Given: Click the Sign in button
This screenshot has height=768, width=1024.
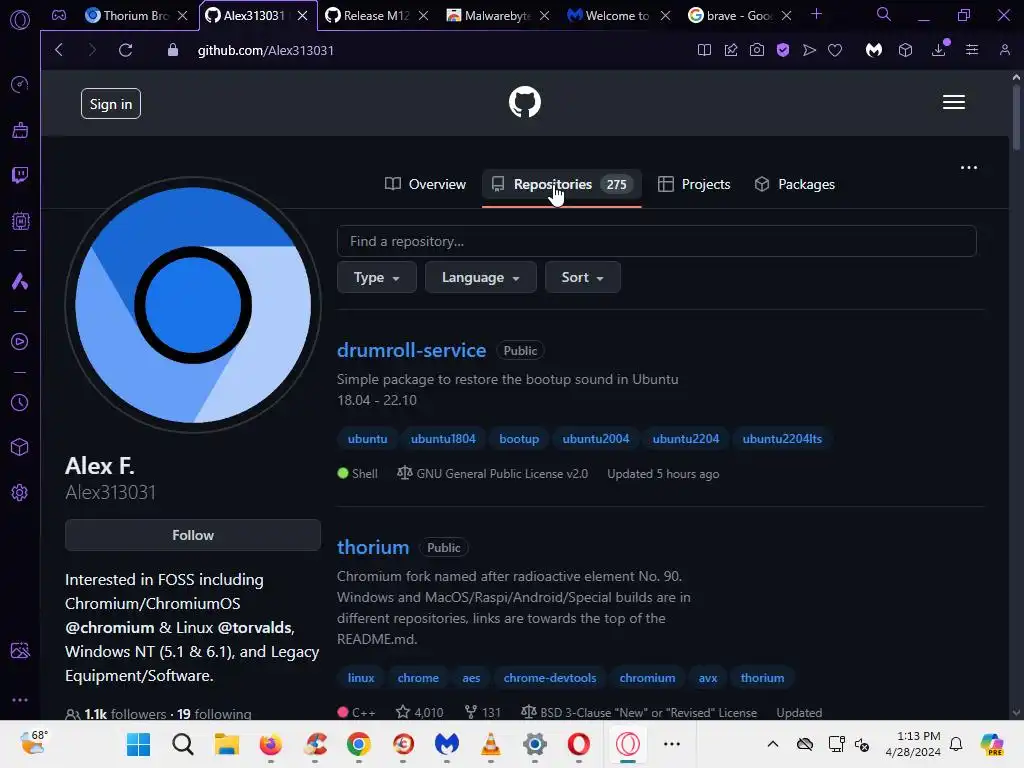Looking at the screenshot, I should click(111, 104).
